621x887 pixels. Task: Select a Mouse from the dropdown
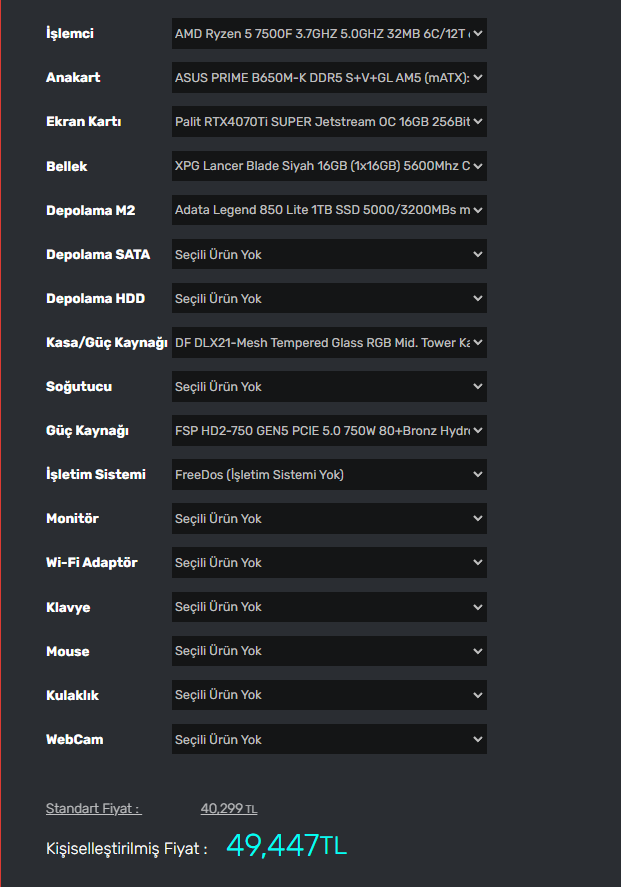(329, 651)
